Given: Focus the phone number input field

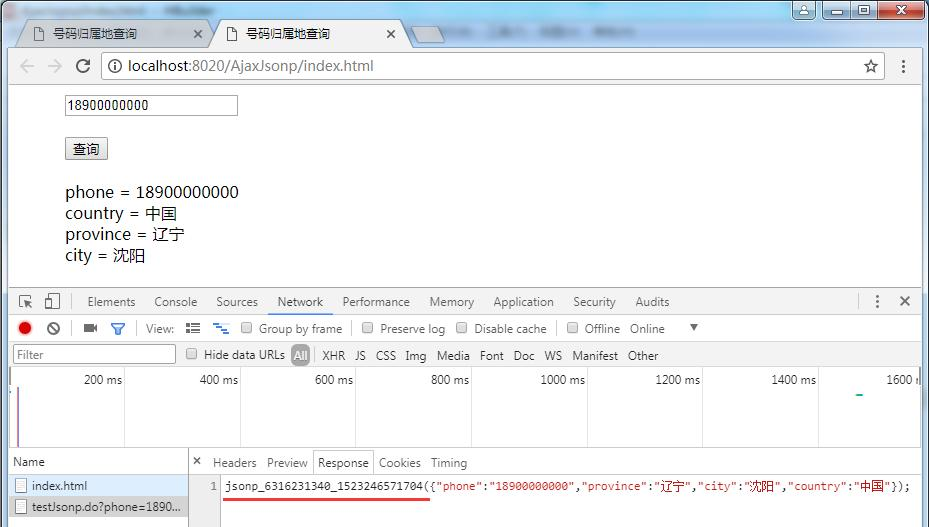Looking at the screenshot, I should point(151,106).
